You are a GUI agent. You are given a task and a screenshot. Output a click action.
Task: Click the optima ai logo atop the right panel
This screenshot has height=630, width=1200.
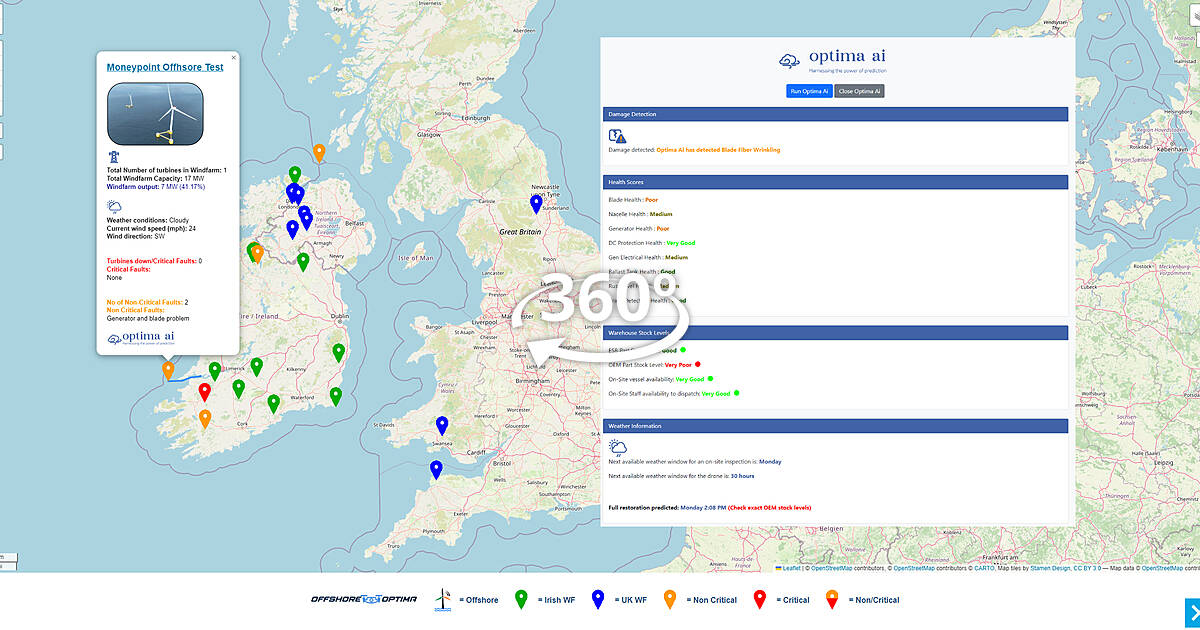pyautogui.click(x=833, y=59)
